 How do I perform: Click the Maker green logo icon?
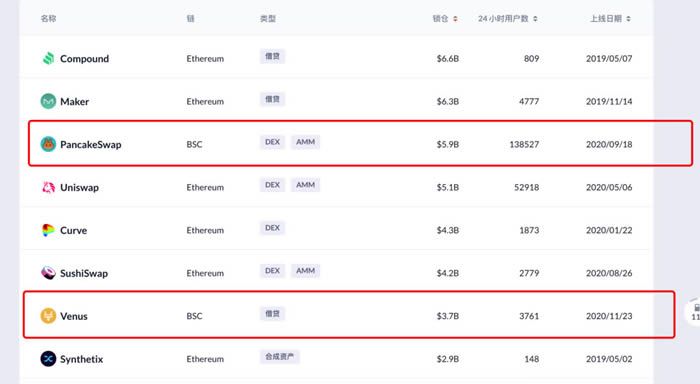click(x=48, y=101)
